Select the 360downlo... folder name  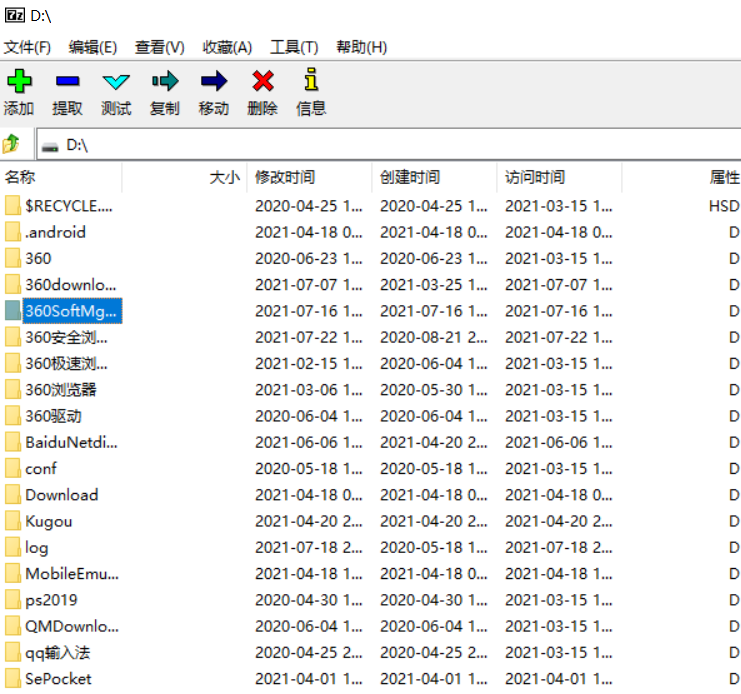click(x=70, y=285)
